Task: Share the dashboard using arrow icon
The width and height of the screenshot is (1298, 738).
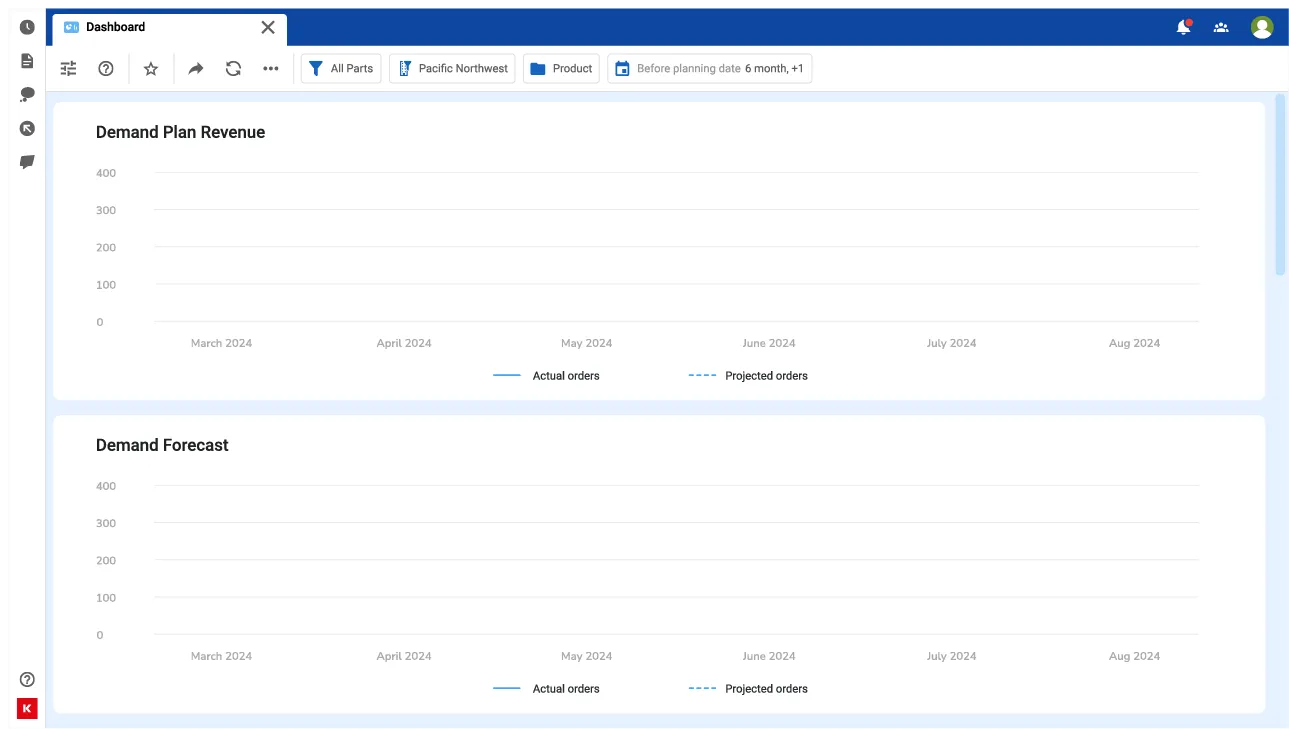Action: tap(196, 68)
